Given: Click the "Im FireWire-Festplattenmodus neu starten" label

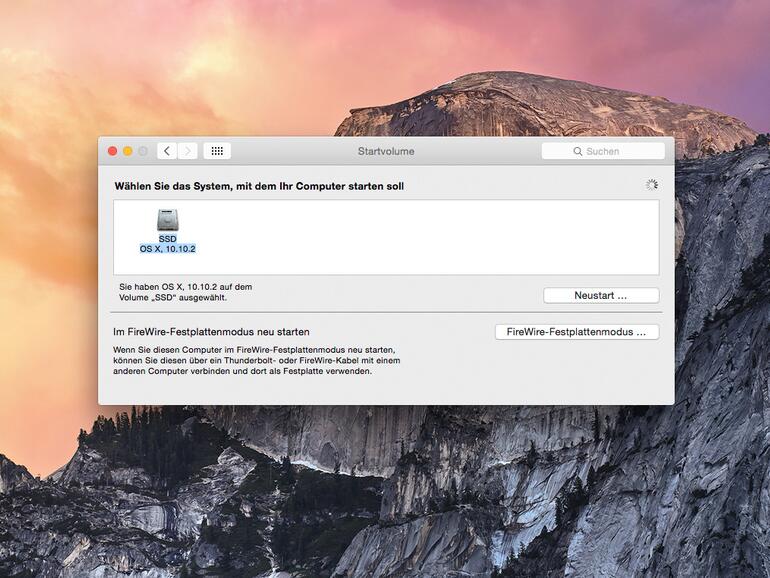Looking at the screenshot, I should (x=211, y=332).
